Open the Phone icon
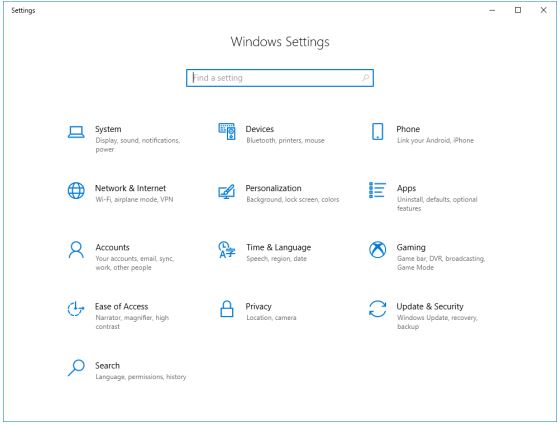The image size is (560, 425). point(378,131)
